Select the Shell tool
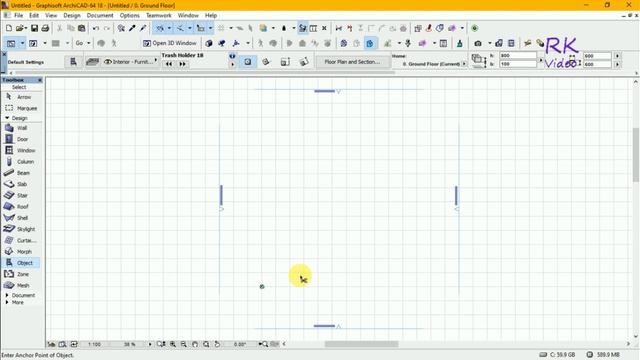Image resolution: width=640 pixels, height=360 pixels. [21, 218]
